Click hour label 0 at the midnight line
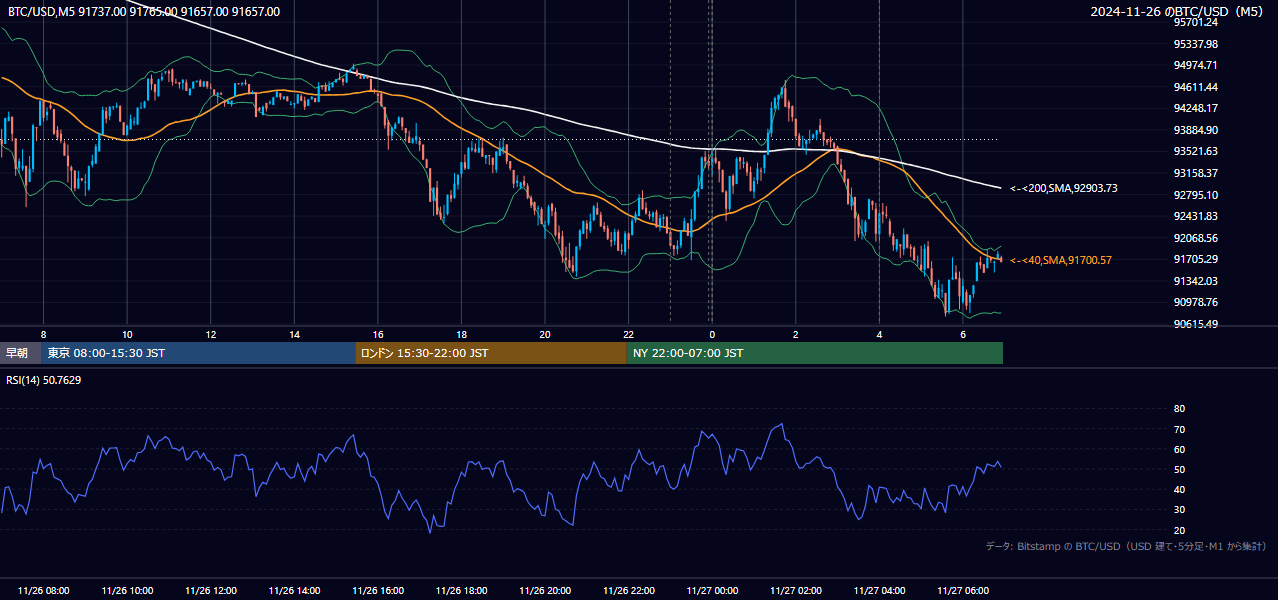The width and height of the screenshot is (1278, 600). point(712,334)
